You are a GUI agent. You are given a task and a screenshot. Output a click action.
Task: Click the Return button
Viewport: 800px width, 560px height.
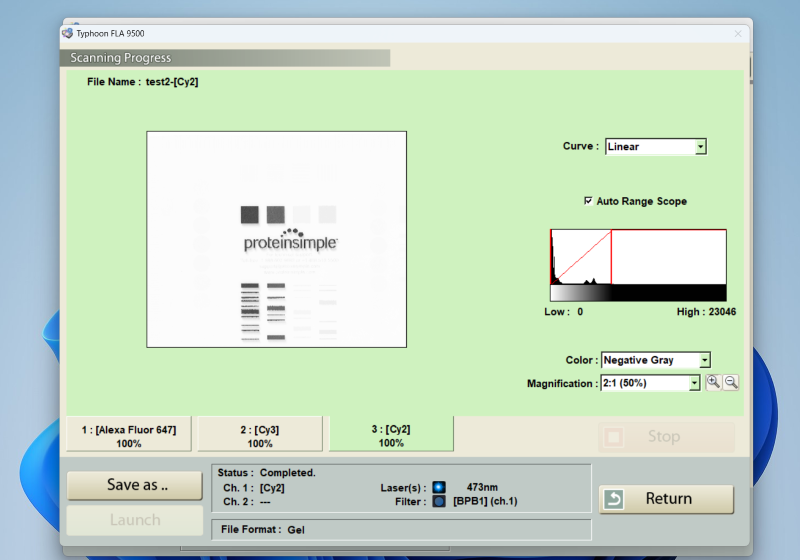pyautogui.click(x=666, y=499)
